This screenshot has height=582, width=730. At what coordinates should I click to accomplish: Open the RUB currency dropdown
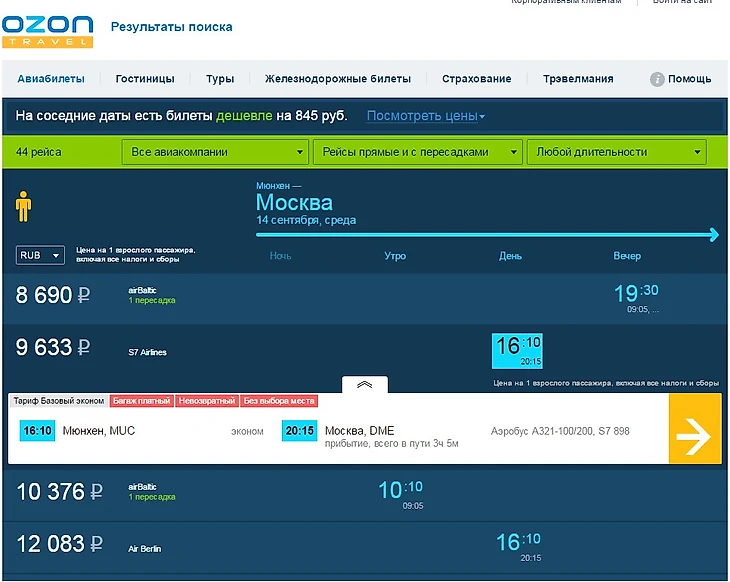[x=40, y=255]
